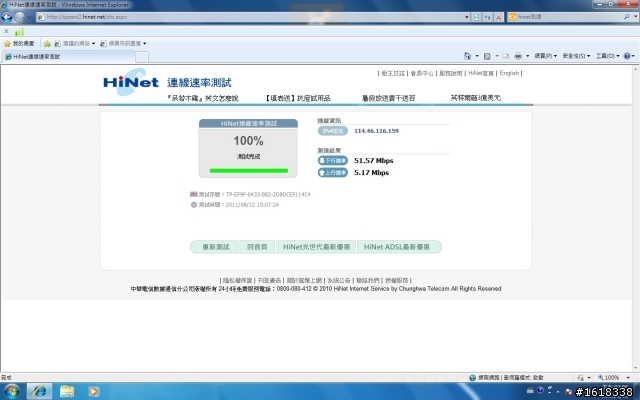Go back with the Back arrow button
640x400 pixels.
(7, 17)
